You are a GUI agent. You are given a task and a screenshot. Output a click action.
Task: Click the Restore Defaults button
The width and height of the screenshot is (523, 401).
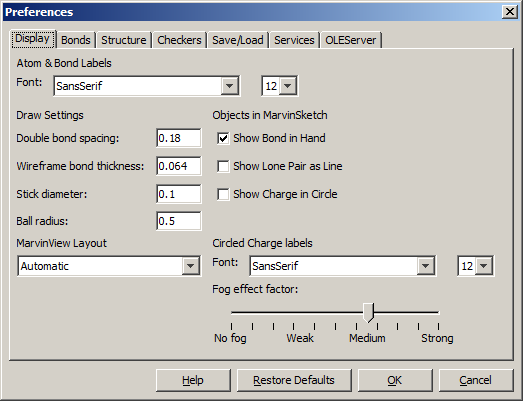[x=294, y=380]
